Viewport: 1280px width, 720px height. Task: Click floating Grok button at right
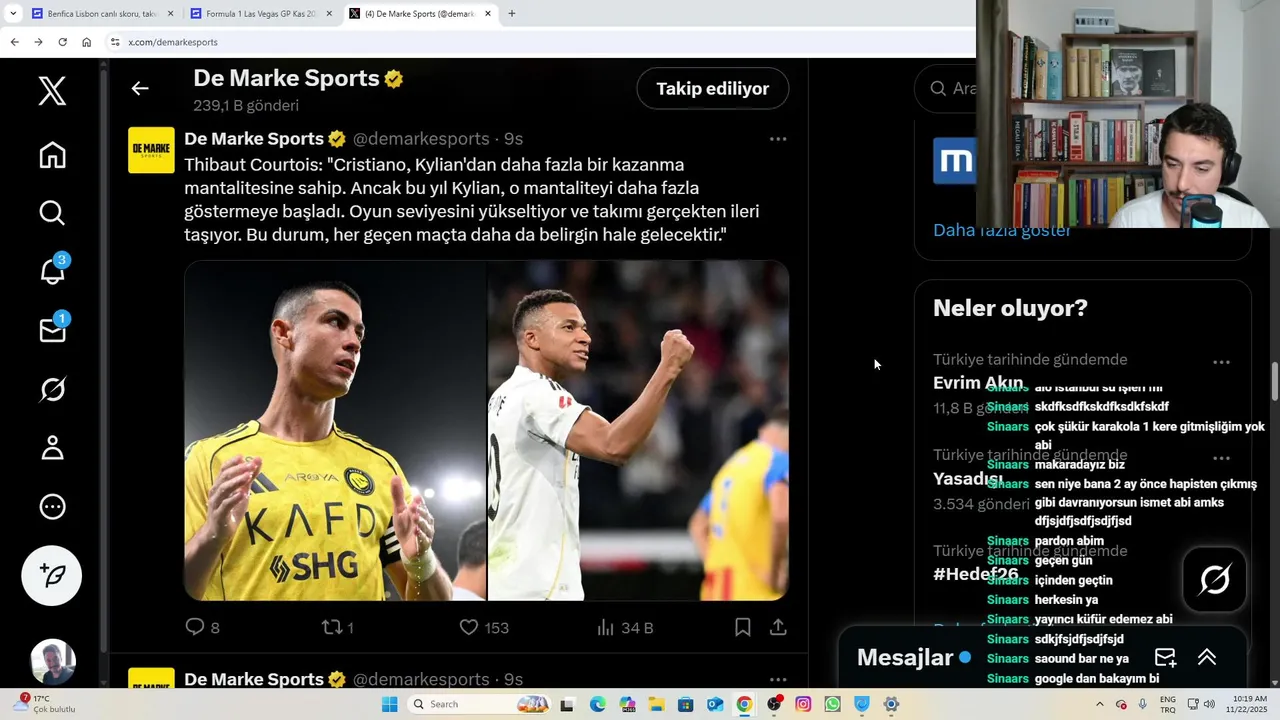pos(1215,579)
